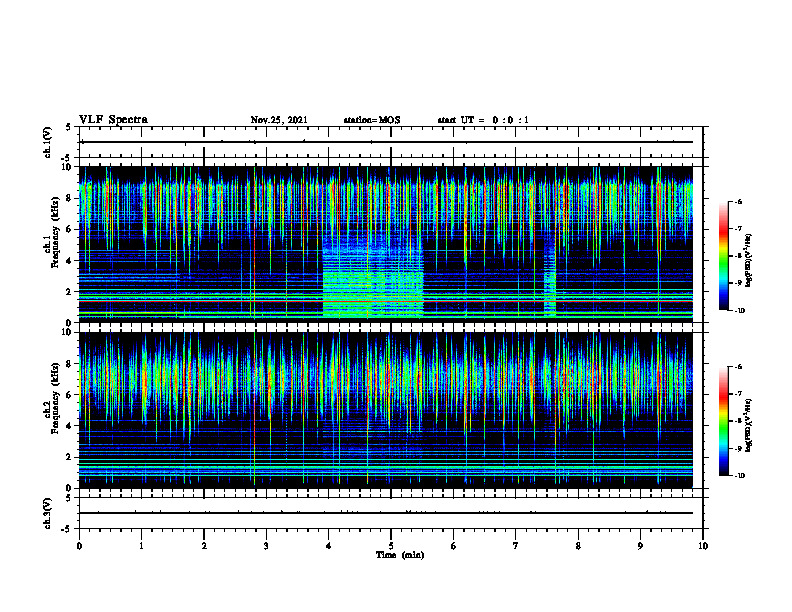Click the "start UT = 0:0:1" text

click(x=483, y=120)
